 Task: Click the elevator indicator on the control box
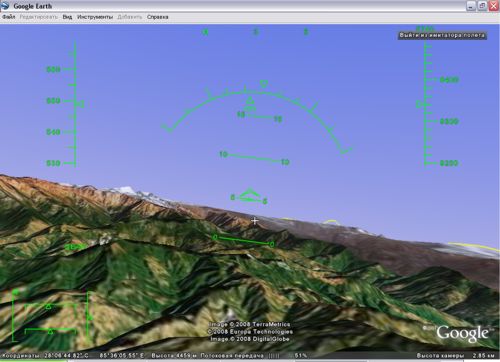(90, 317)
